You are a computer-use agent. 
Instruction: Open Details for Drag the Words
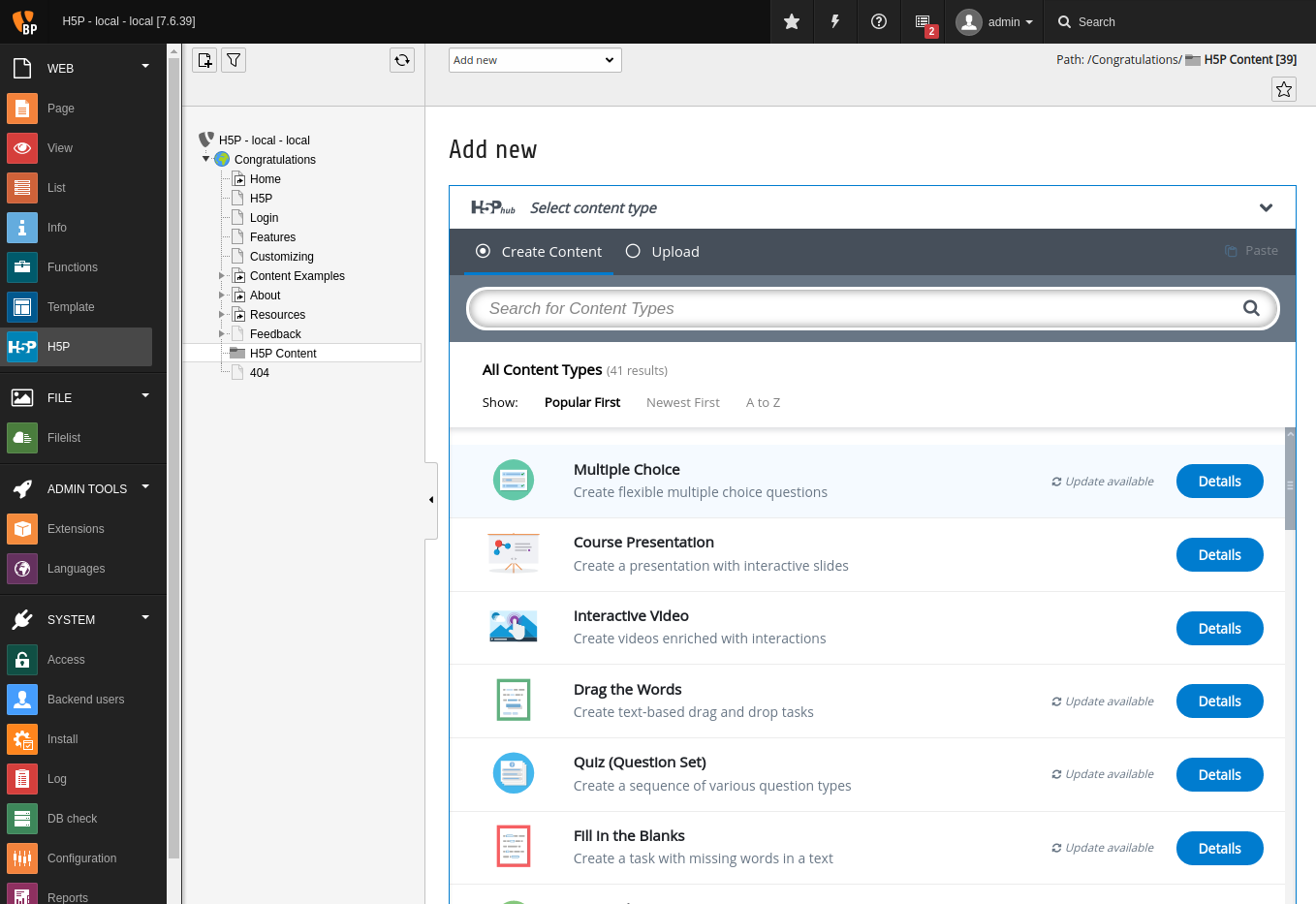point(1220,701)
